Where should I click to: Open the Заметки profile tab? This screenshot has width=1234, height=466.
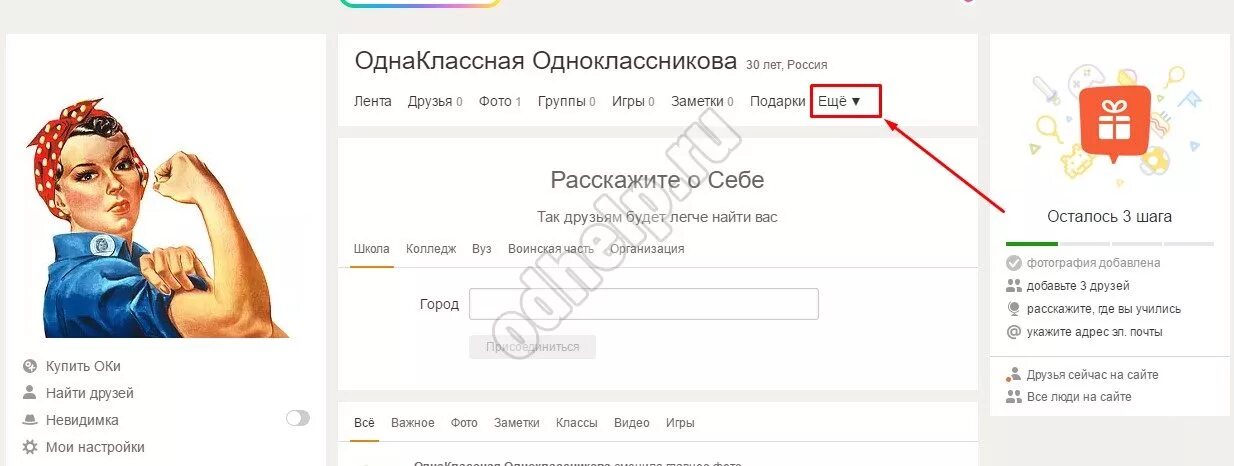[x=703, y=101]
